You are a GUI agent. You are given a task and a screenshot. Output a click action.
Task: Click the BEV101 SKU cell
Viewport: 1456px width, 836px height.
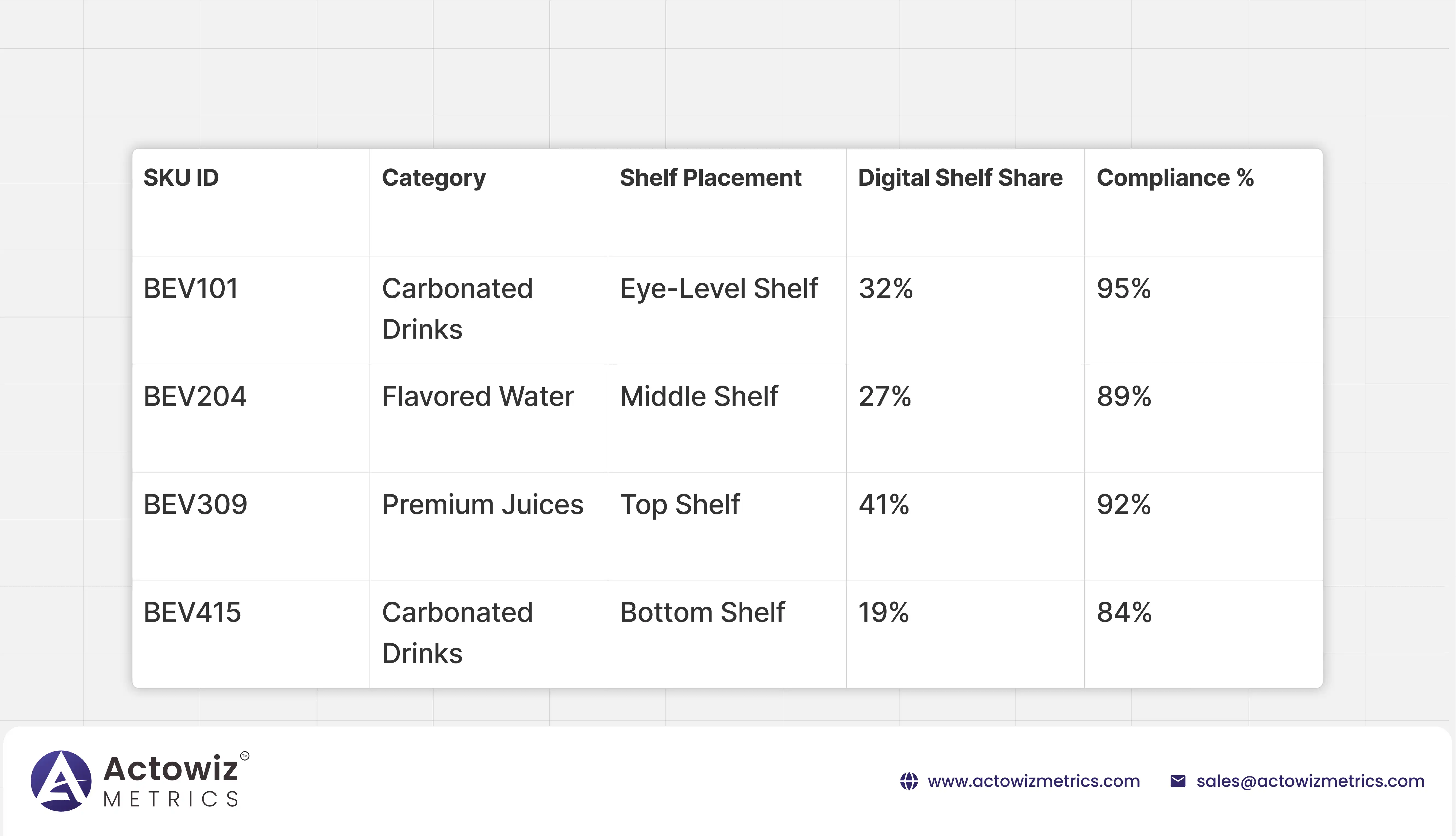click(191, 288)
